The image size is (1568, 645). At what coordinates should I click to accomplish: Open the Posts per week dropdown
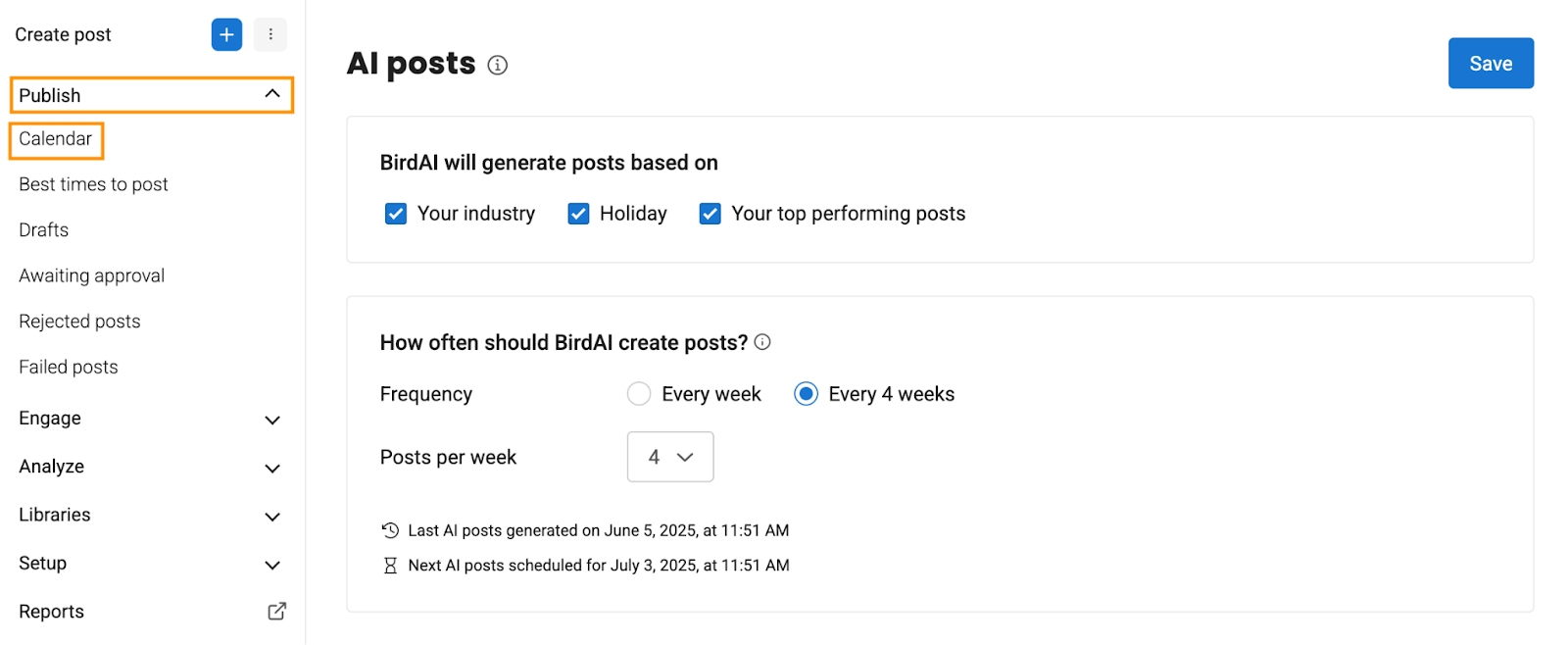pos(670,457)
